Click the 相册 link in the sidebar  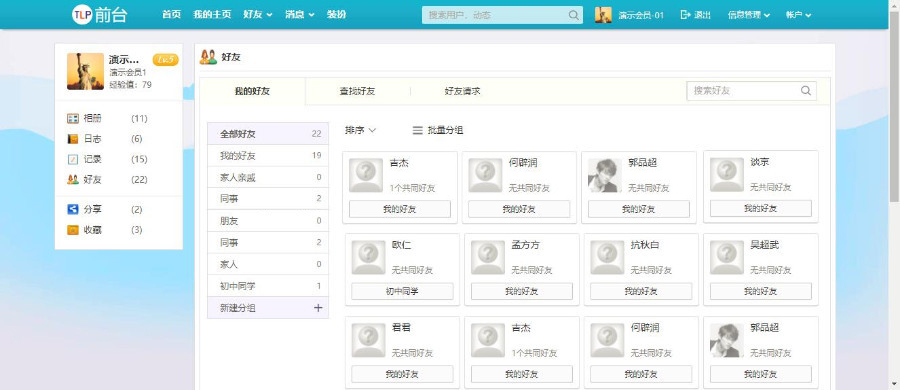pos(92,119)
